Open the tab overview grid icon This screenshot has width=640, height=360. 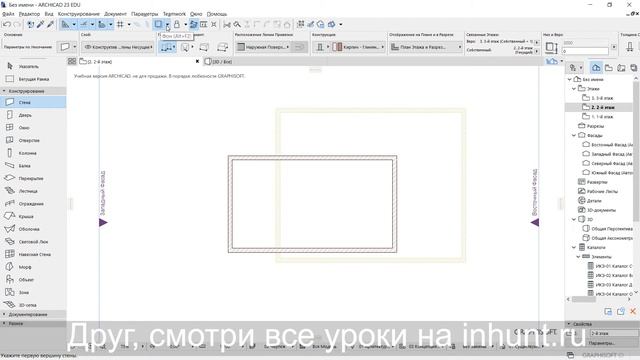click(72, 61)
